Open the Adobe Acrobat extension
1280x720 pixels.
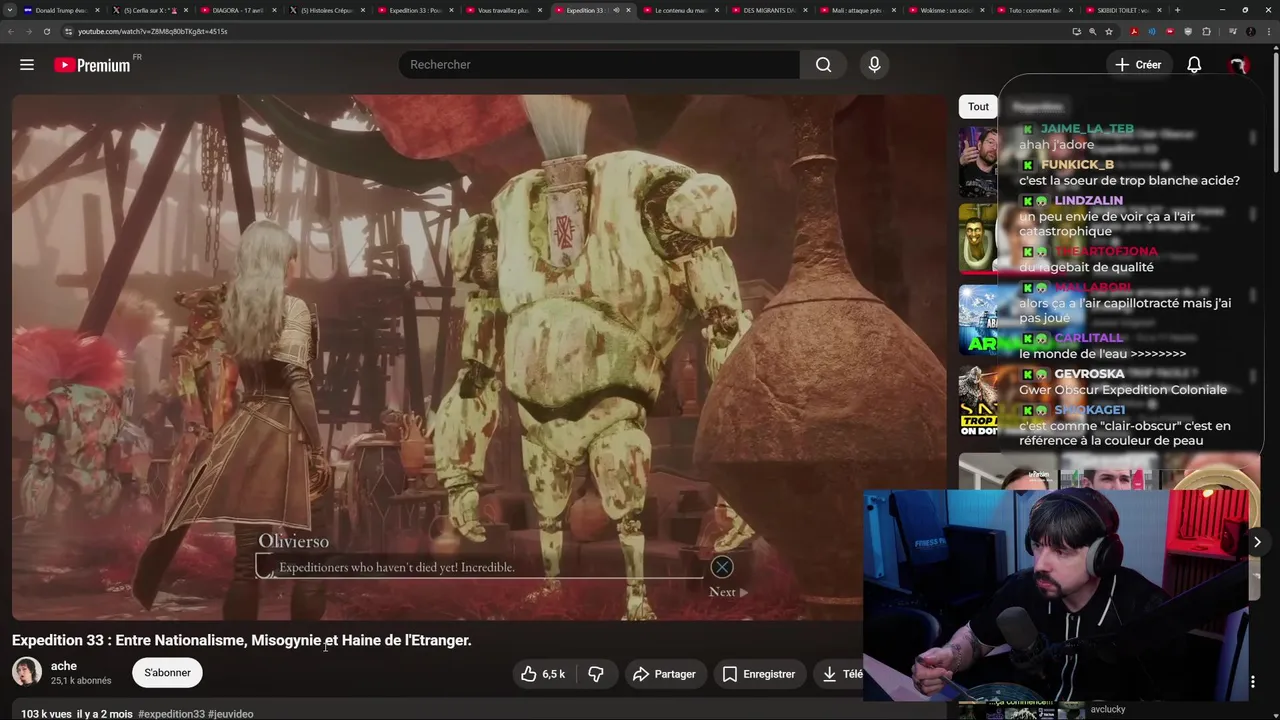click(x=1133, y=31)
